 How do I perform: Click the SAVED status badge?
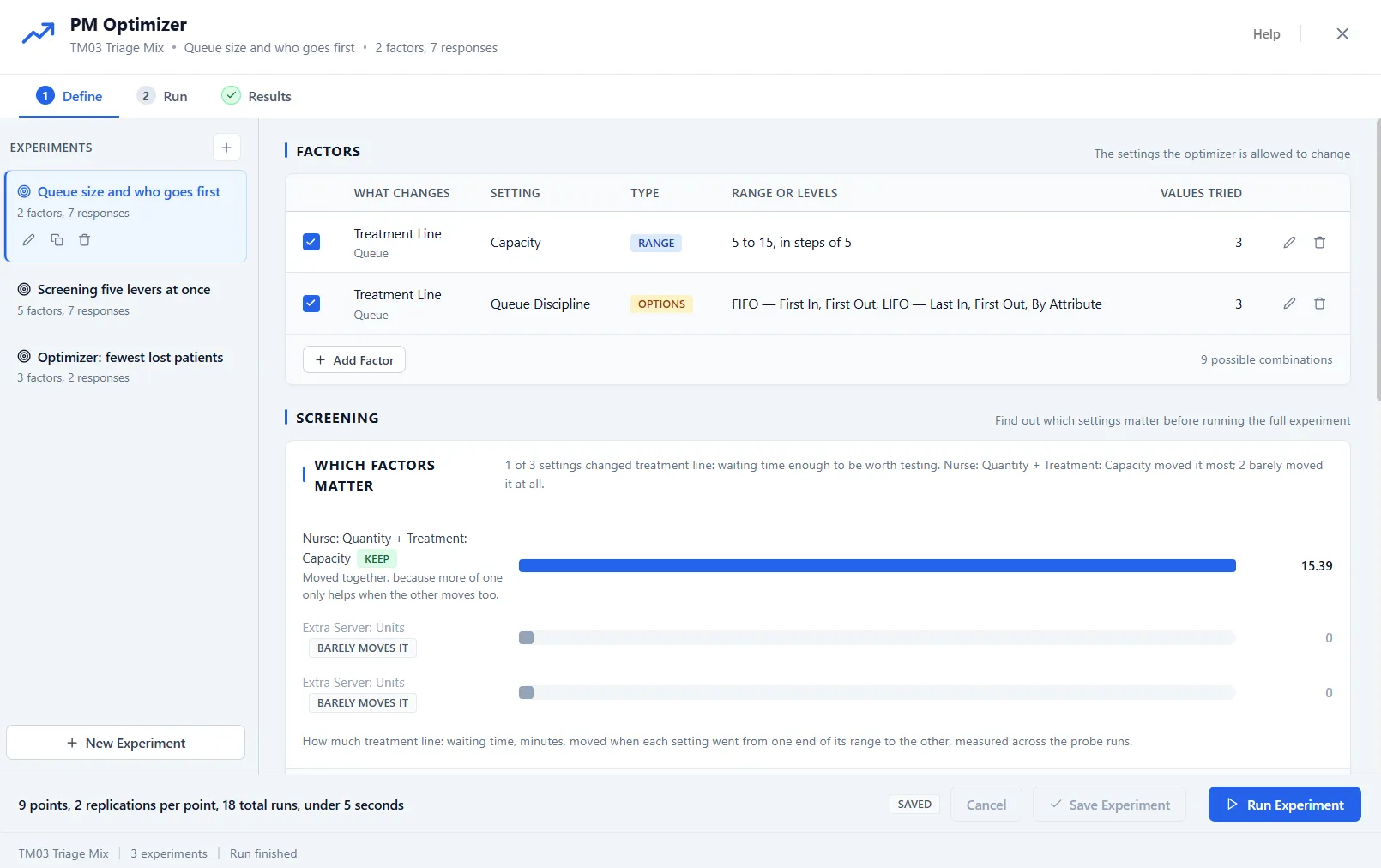coord(914,805)
